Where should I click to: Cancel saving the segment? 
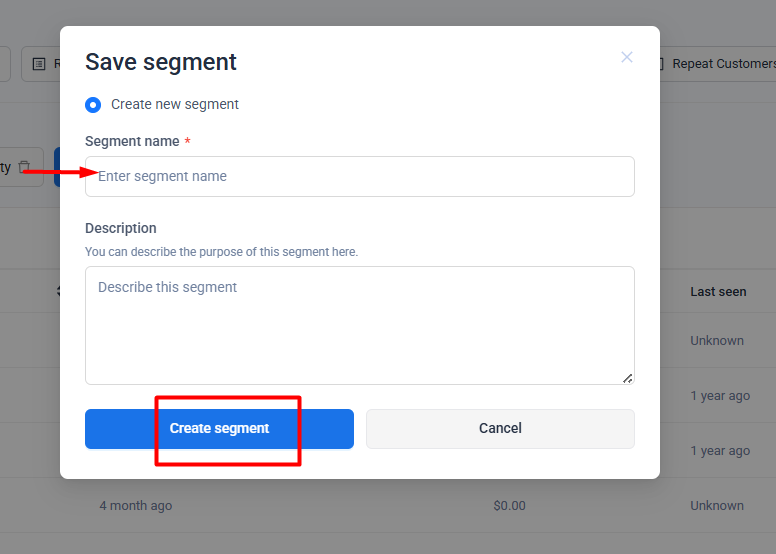pos(500,429)
